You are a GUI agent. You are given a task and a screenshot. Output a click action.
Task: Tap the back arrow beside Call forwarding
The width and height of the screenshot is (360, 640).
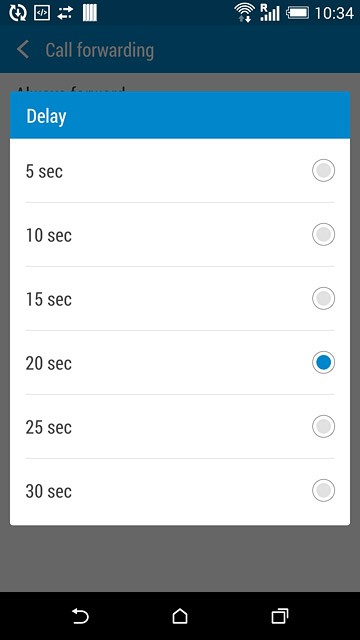click(22, 50)
